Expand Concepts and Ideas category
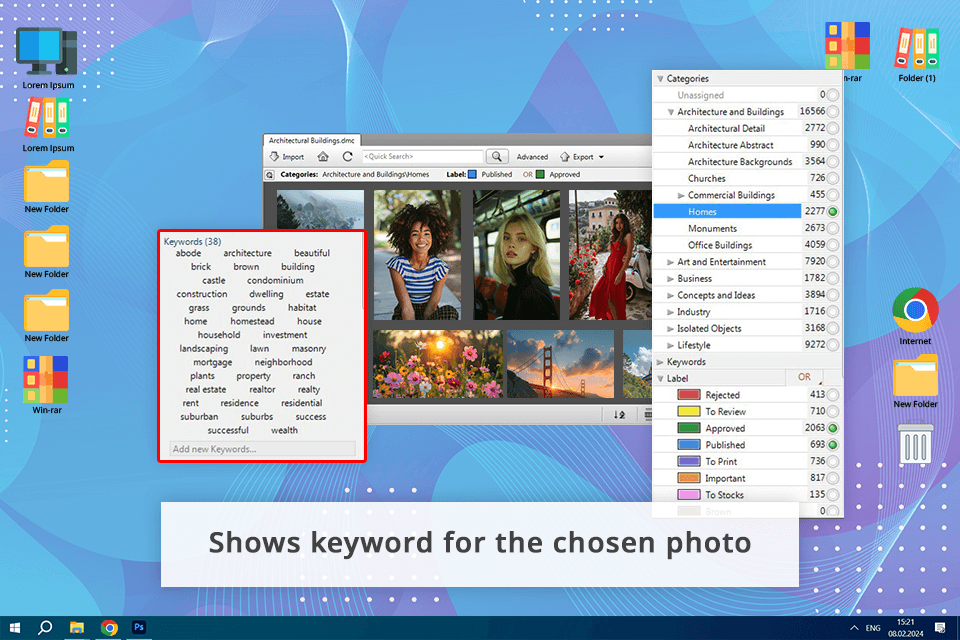The width and height of the screenshot is (960, 640). 670,295
